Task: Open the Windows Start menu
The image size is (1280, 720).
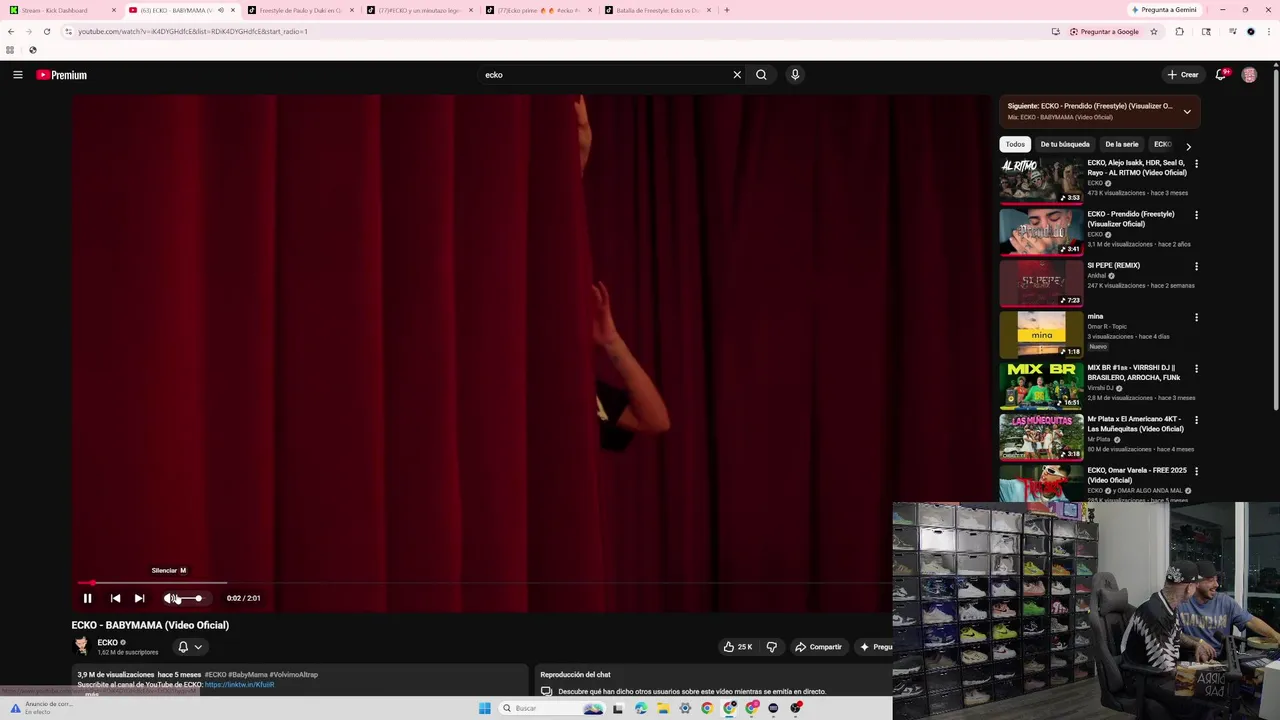Action: point(485,708)
